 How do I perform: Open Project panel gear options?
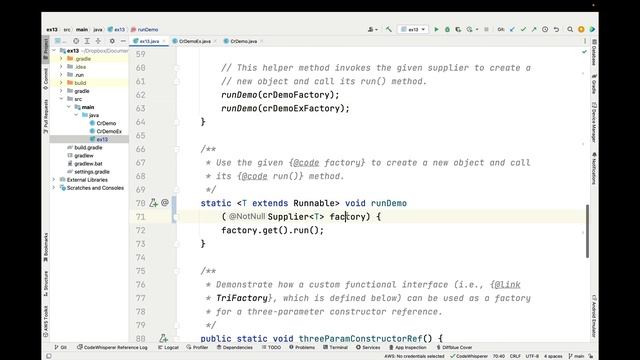pos(112,41)
